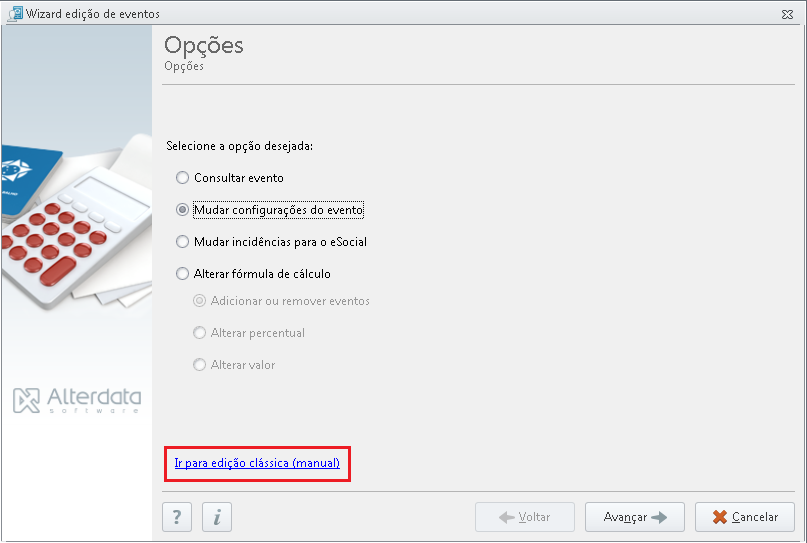This screenshot has width=807, height=543.
Task: Close the Wizard edição de eventos window
Action: (787, 14)
